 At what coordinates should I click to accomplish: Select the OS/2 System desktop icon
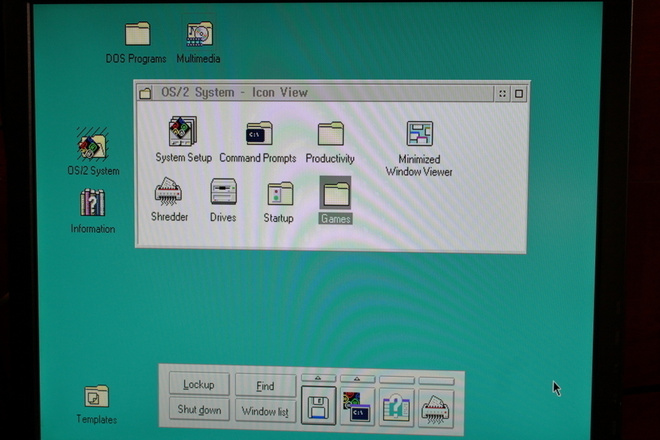click(x=93, y=144)
